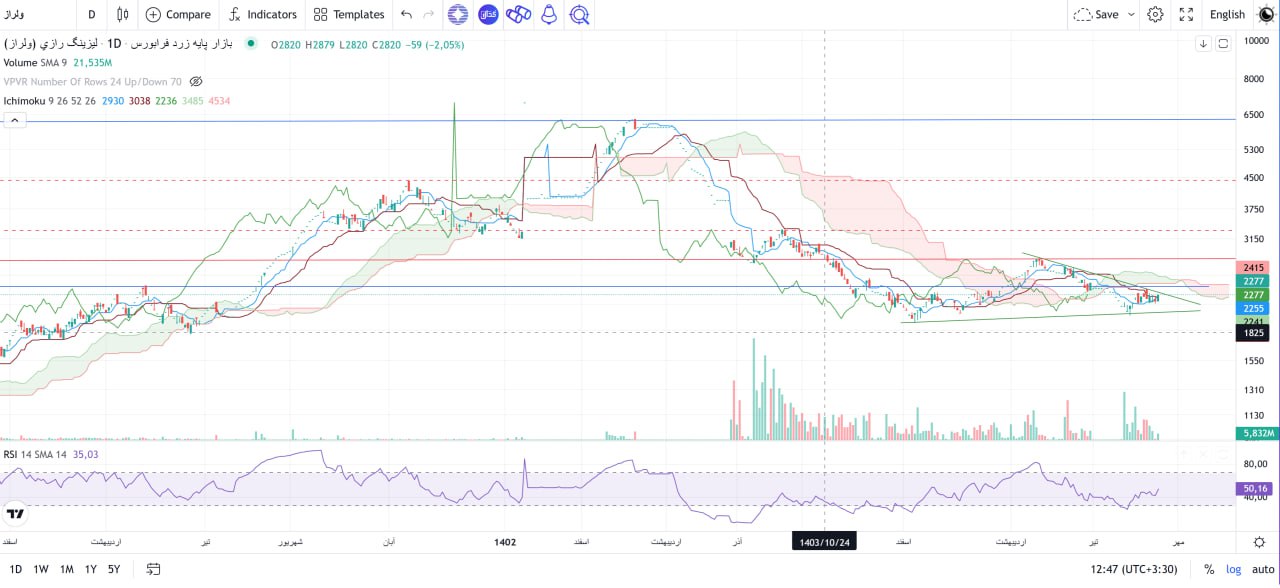
Task: Click the time axis settings gear
Action: click(1259, 541)
